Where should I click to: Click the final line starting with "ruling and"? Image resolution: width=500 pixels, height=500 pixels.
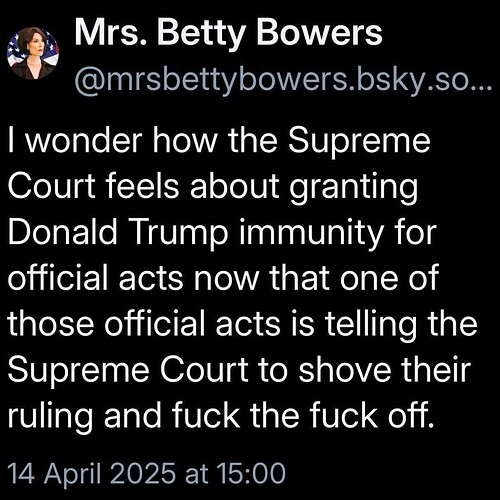[221, 417]
